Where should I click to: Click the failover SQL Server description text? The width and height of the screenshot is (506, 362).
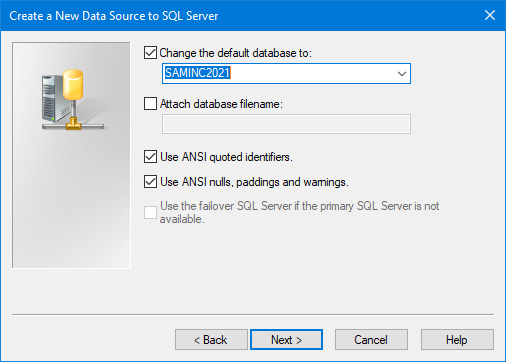pos(299,212)
